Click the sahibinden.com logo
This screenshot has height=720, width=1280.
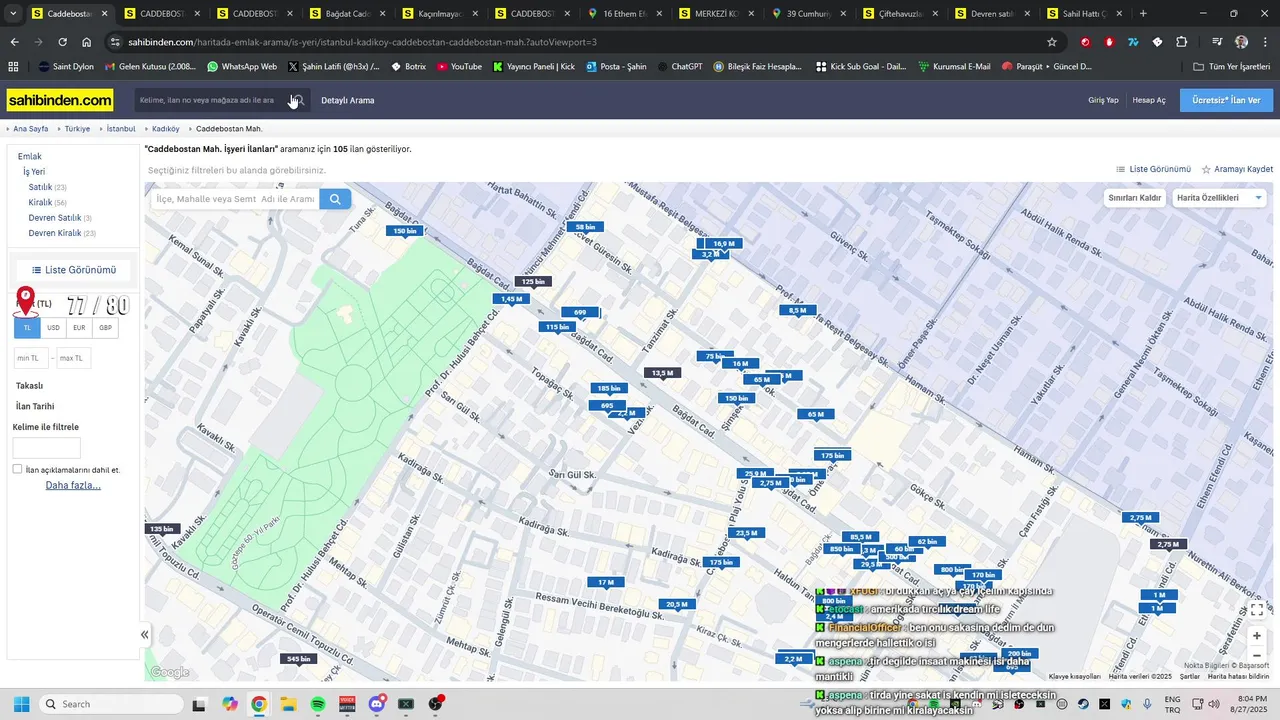[60, 100]
